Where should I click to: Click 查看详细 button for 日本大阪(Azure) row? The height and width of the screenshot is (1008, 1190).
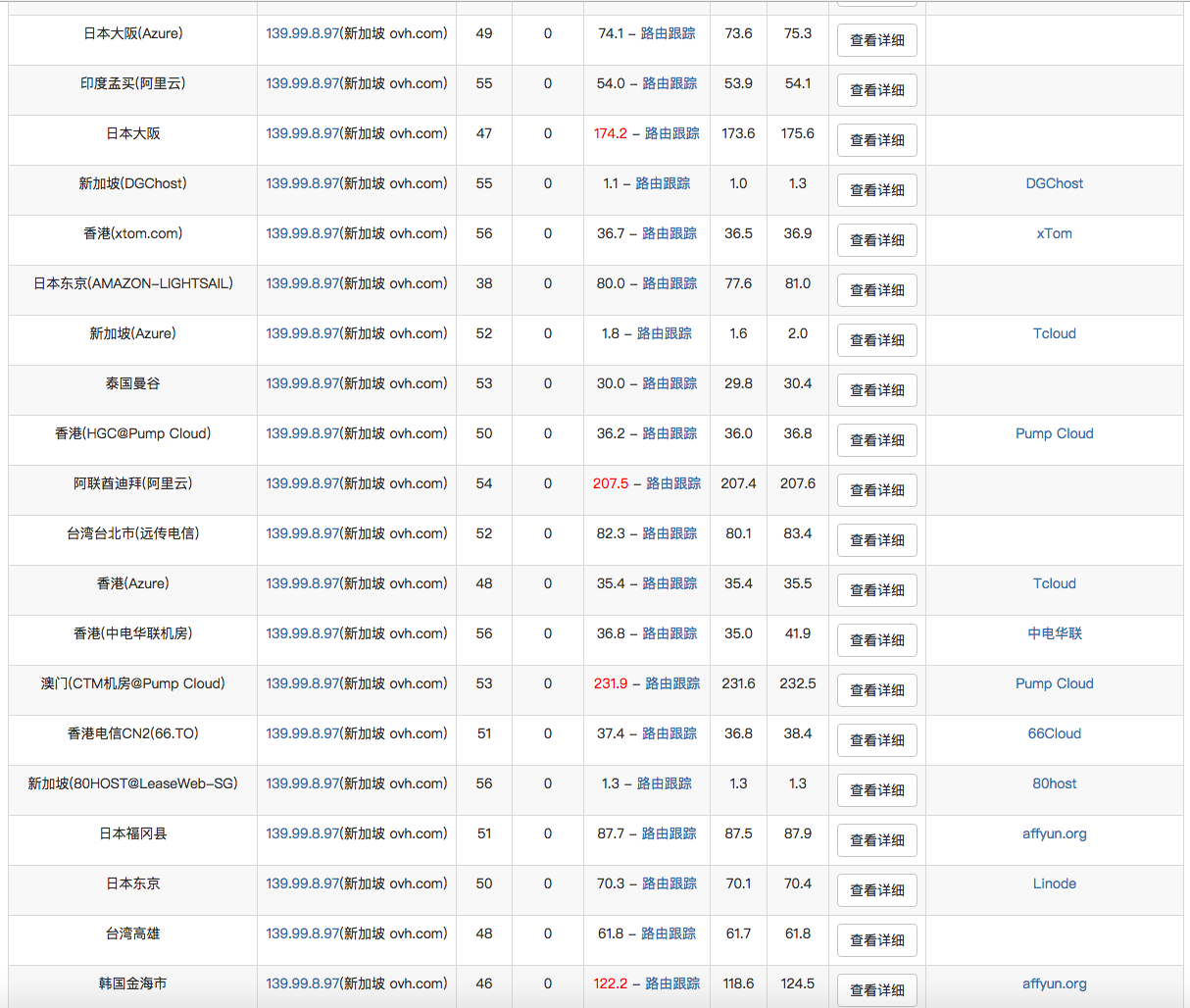pos(876,41)
